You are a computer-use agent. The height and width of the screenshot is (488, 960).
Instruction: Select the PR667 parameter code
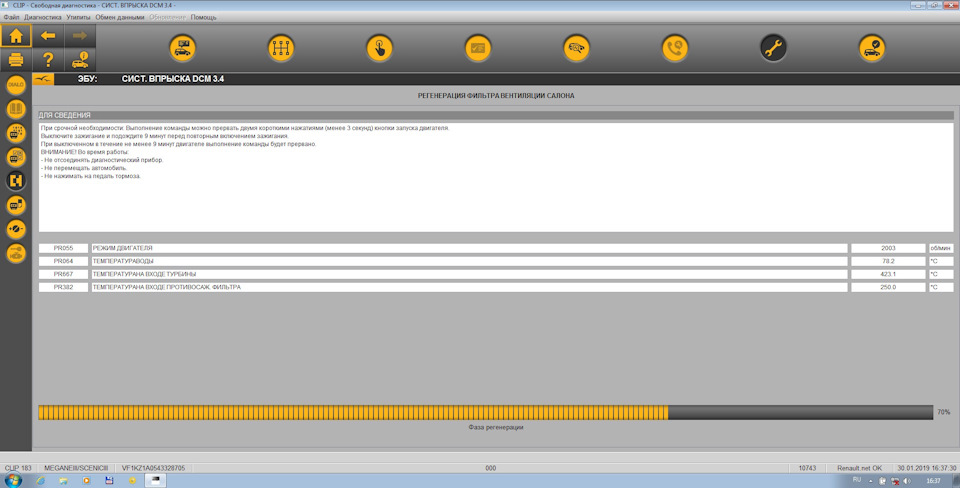(x=63, y=274)
